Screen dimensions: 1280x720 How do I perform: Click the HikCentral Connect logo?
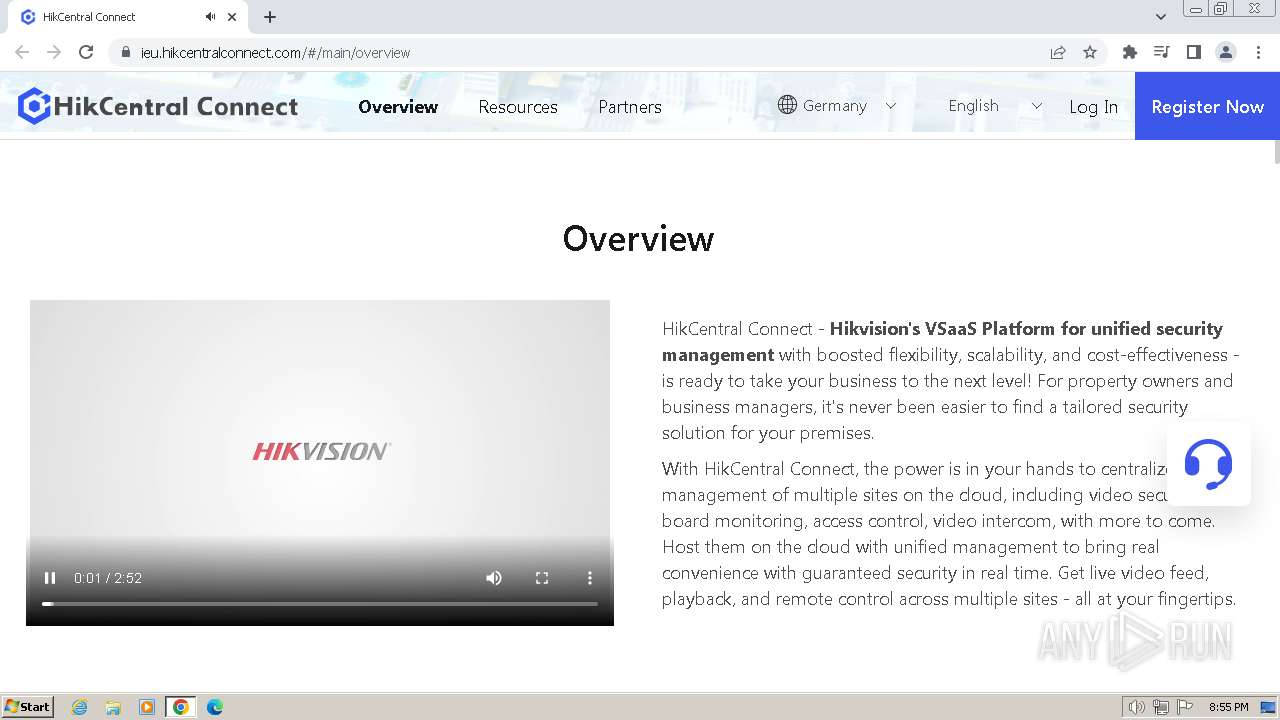click(x=158, y=106)
